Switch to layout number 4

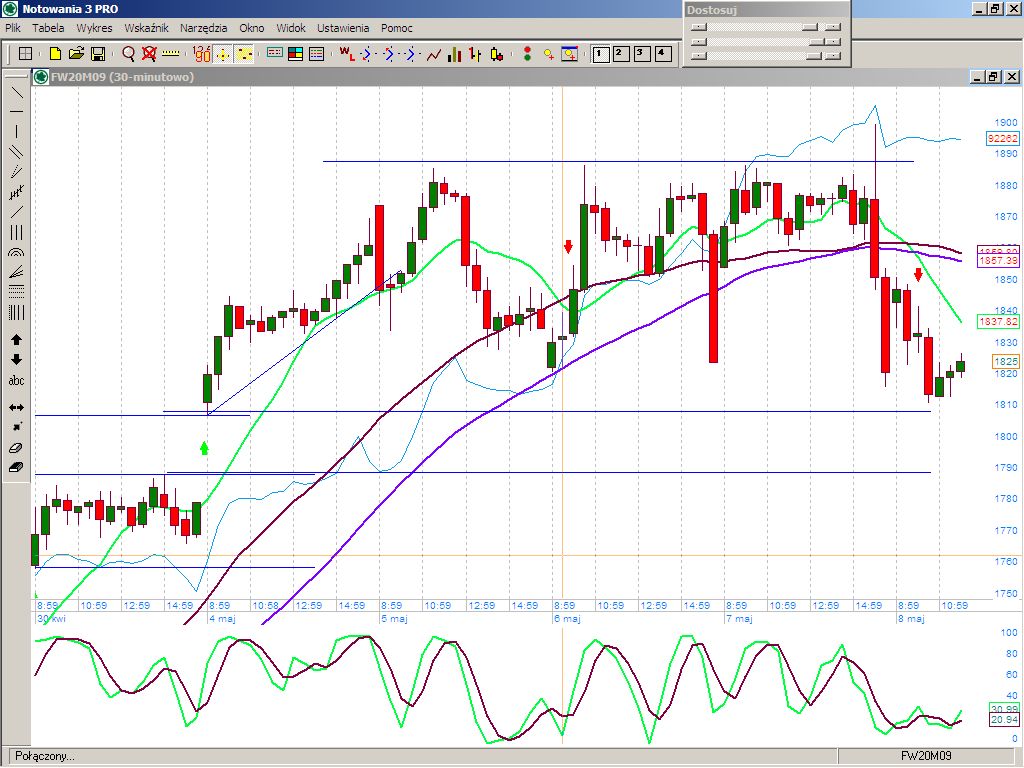click(x=662, y=54)
